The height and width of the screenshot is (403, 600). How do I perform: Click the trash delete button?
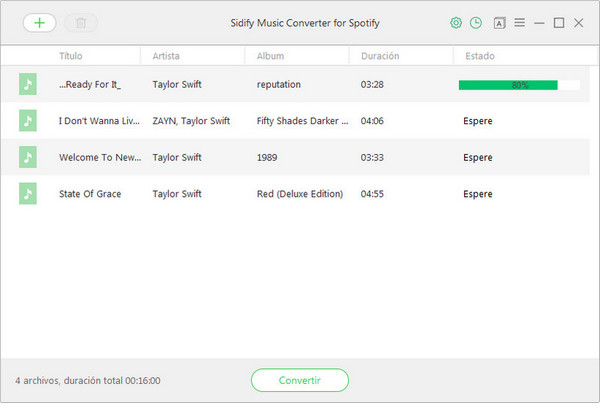(81, 23)
